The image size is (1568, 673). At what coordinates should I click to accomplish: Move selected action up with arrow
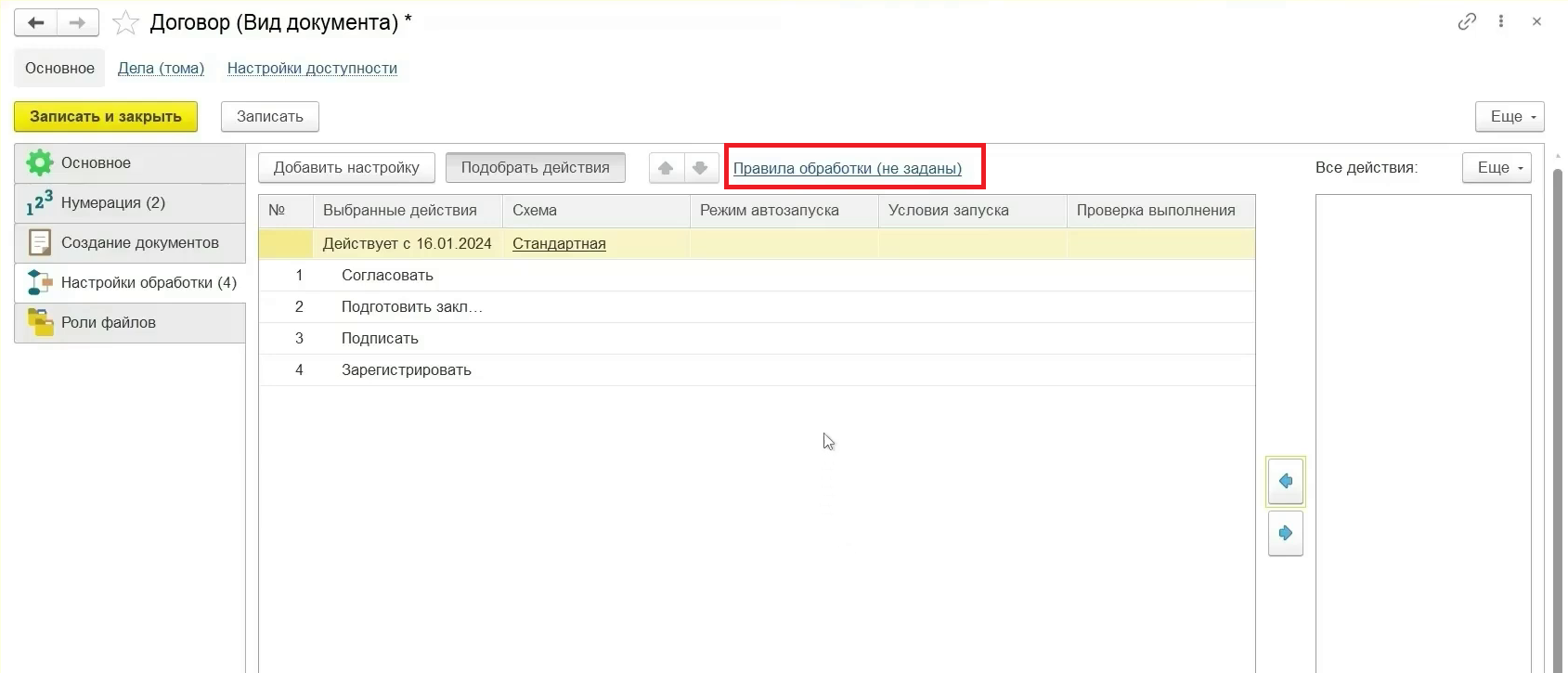[666, 168]
